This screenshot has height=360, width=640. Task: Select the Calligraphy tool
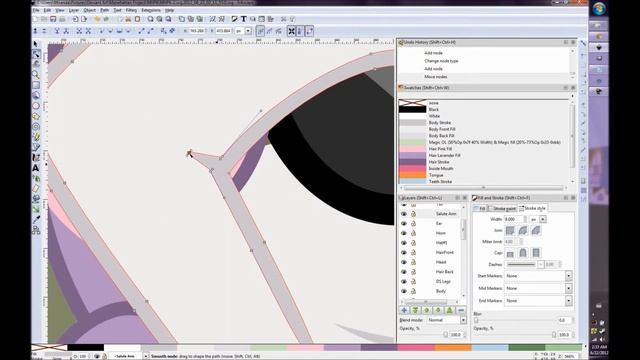(36, 157)
